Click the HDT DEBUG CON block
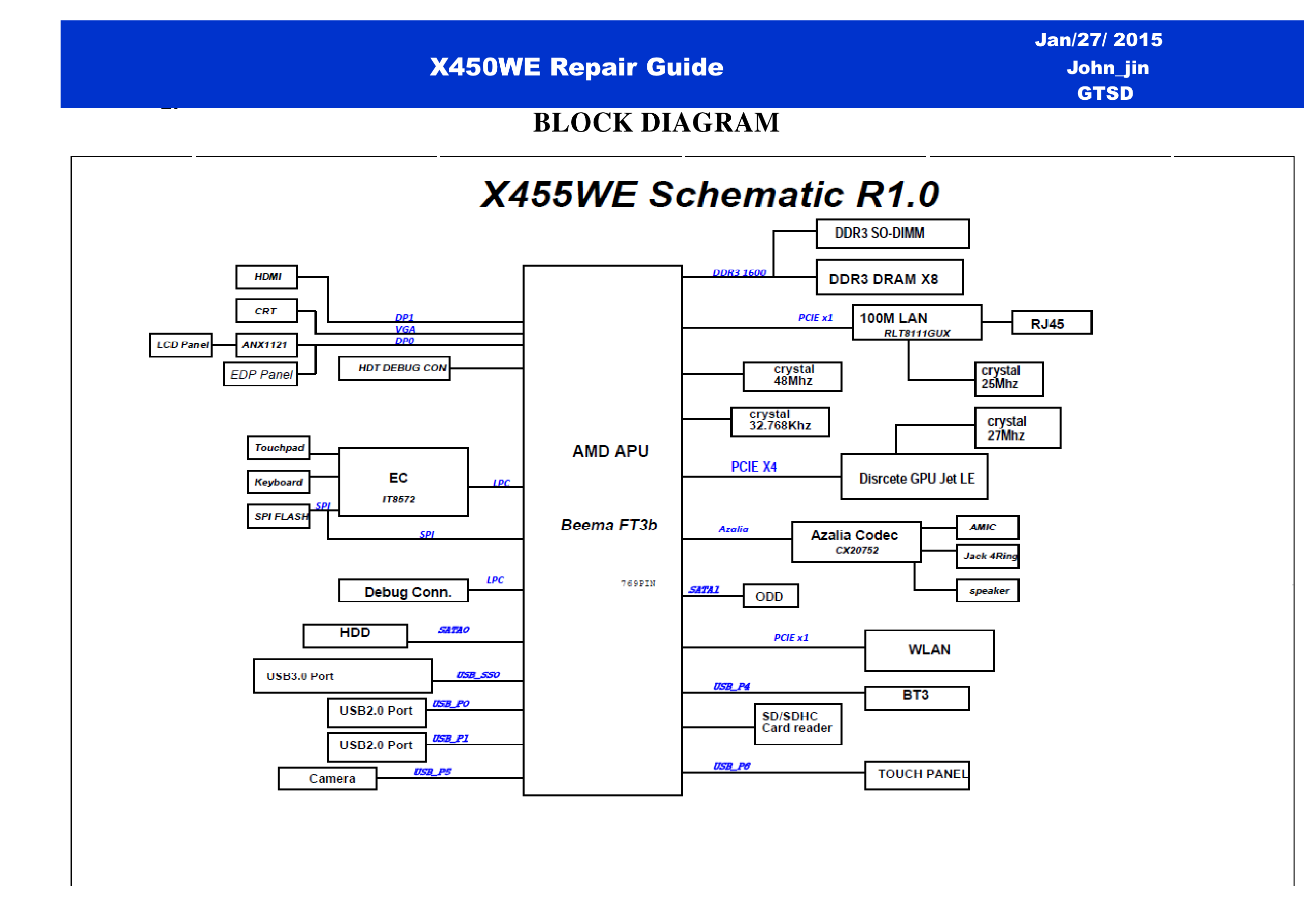The height and width of the screenshot is (924, 1307). coord(394,368)
